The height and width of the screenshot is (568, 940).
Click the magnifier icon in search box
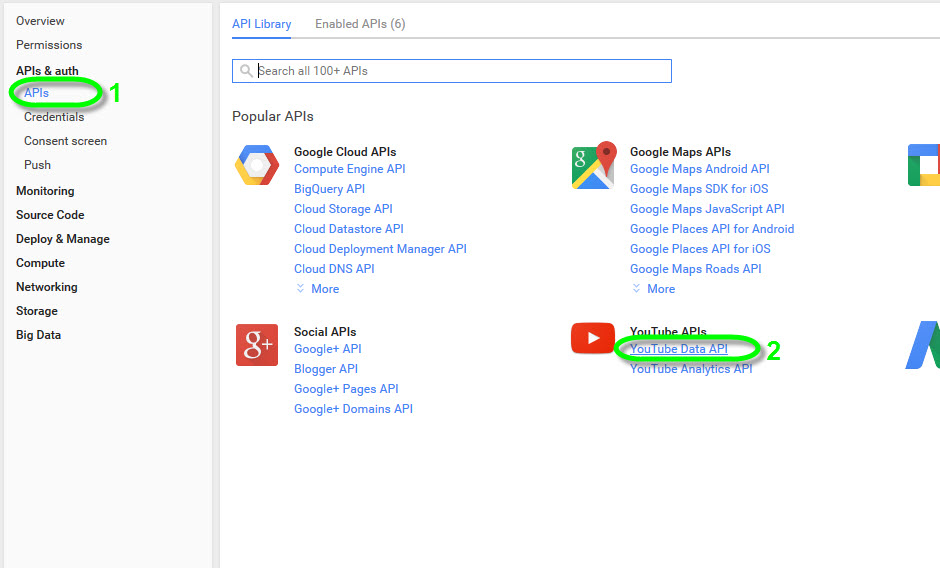tap(245, 71)
